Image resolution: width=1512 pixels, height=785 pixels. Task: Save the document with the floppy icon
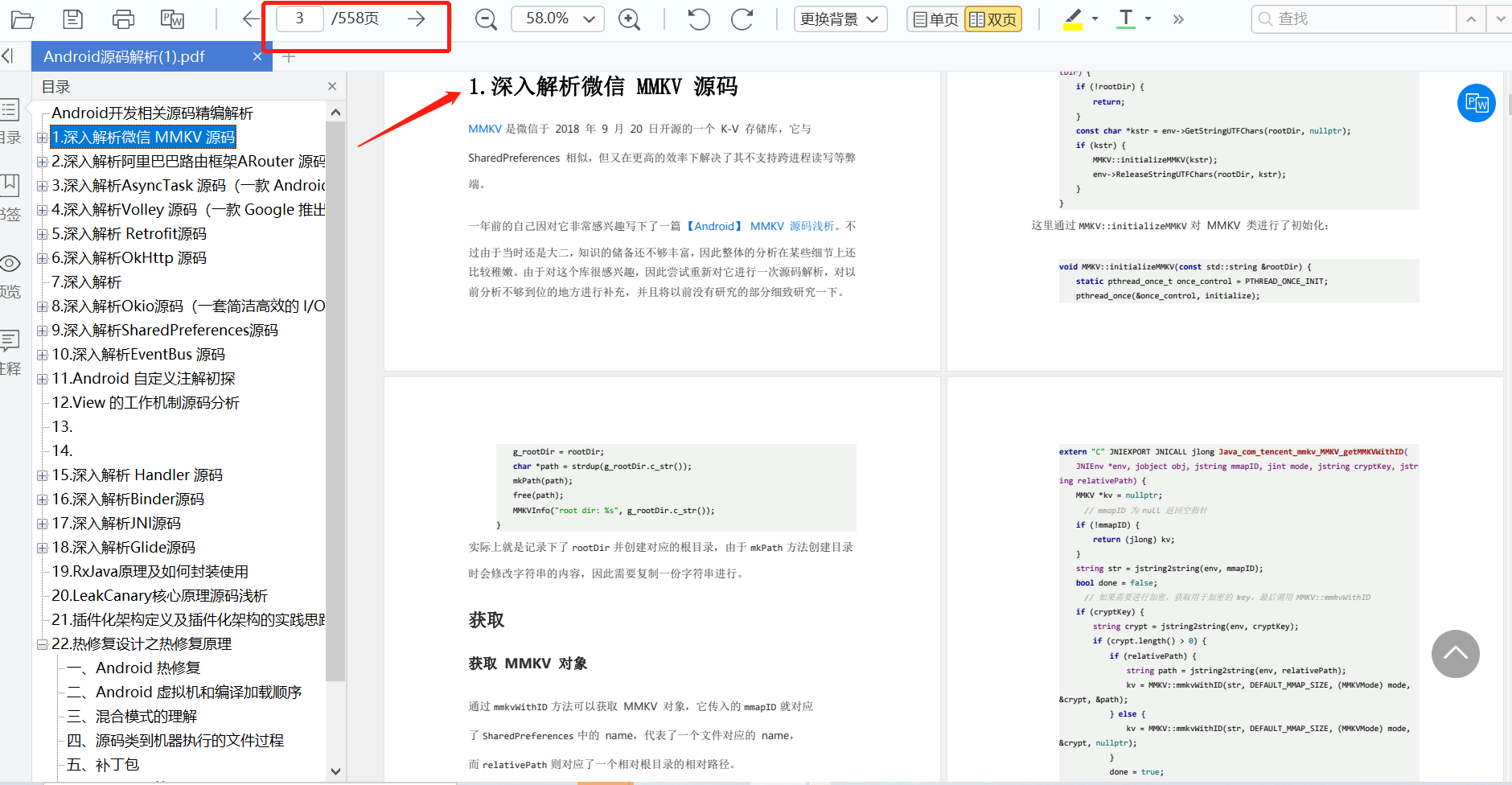(73, 18)
